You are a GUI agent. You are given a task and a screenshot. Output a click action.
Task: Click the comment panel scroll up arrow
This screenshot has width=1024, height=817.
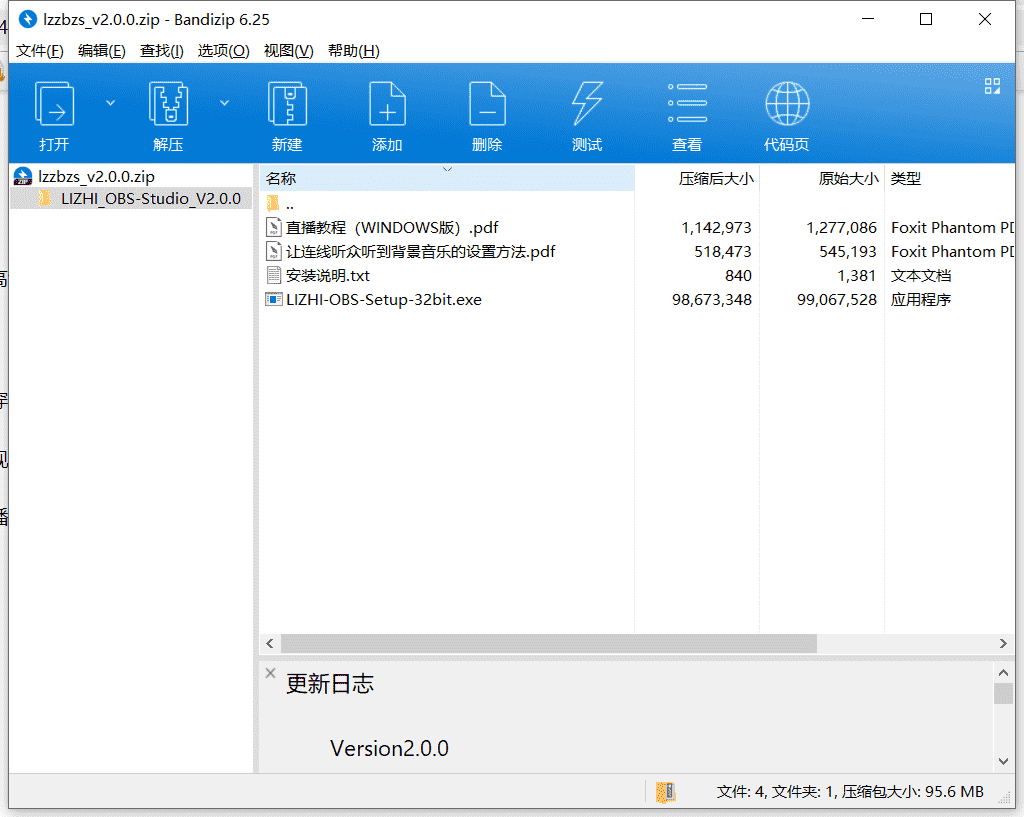click(1003, 672)
